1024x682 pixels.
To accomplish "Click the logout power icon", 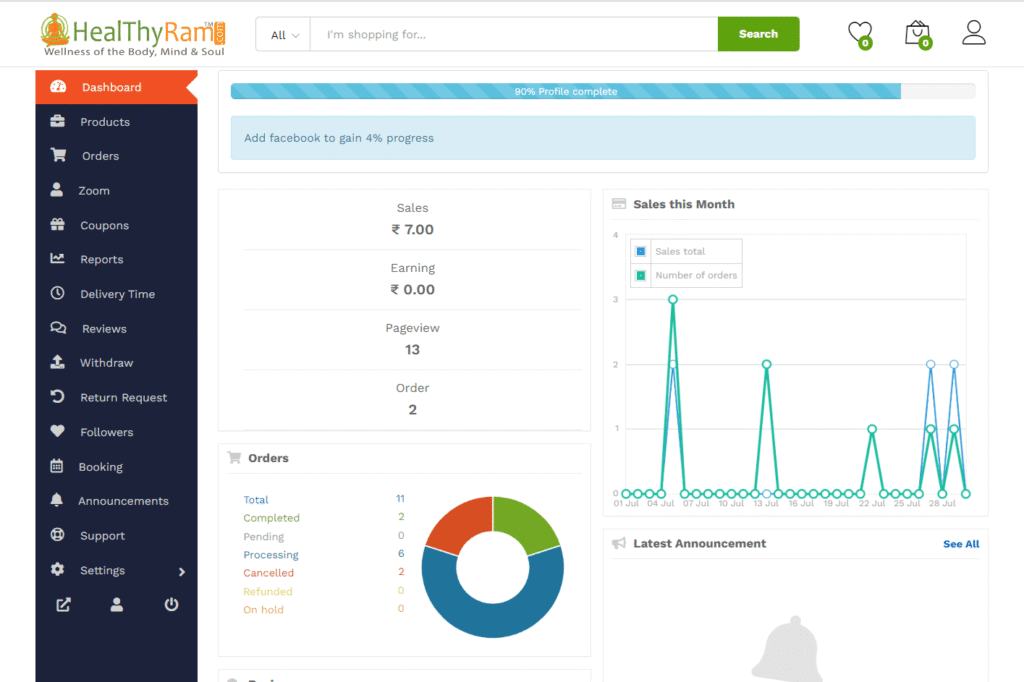I will 171,604.
